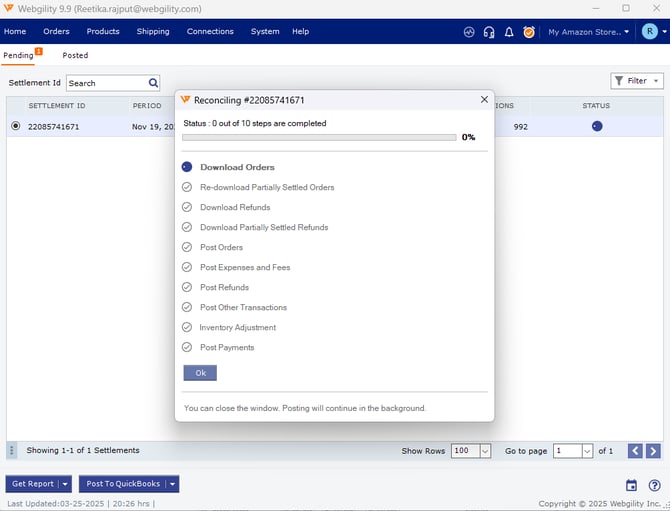Expand the My Amazon Store dropdown
The image size is (670, 511).
pyautogui.click(x=588, y=32)
